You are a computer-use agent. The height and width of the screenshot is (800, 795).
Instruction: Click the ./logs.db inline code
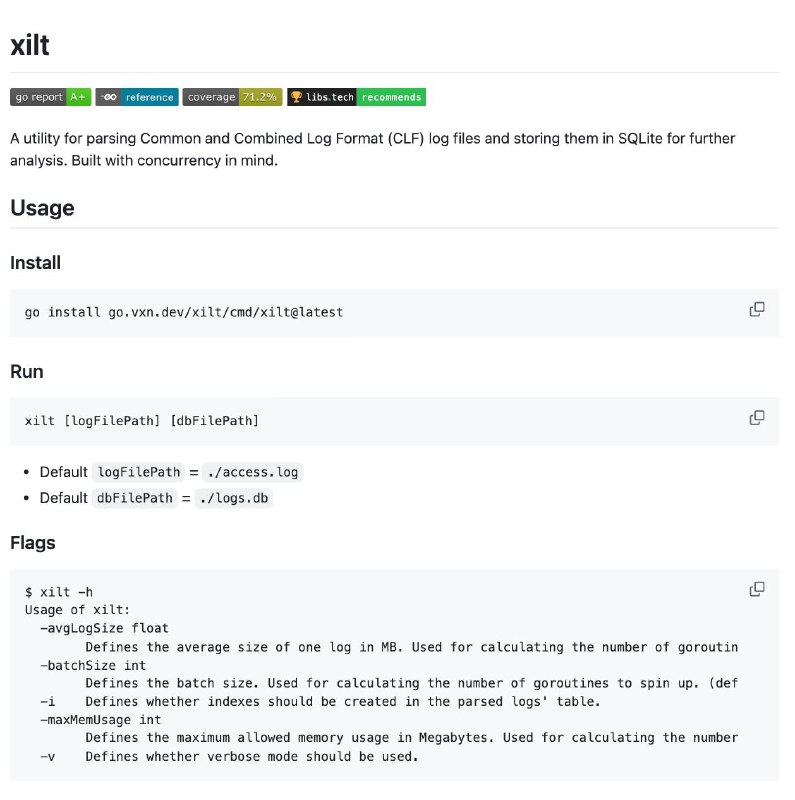pos(234,498)
